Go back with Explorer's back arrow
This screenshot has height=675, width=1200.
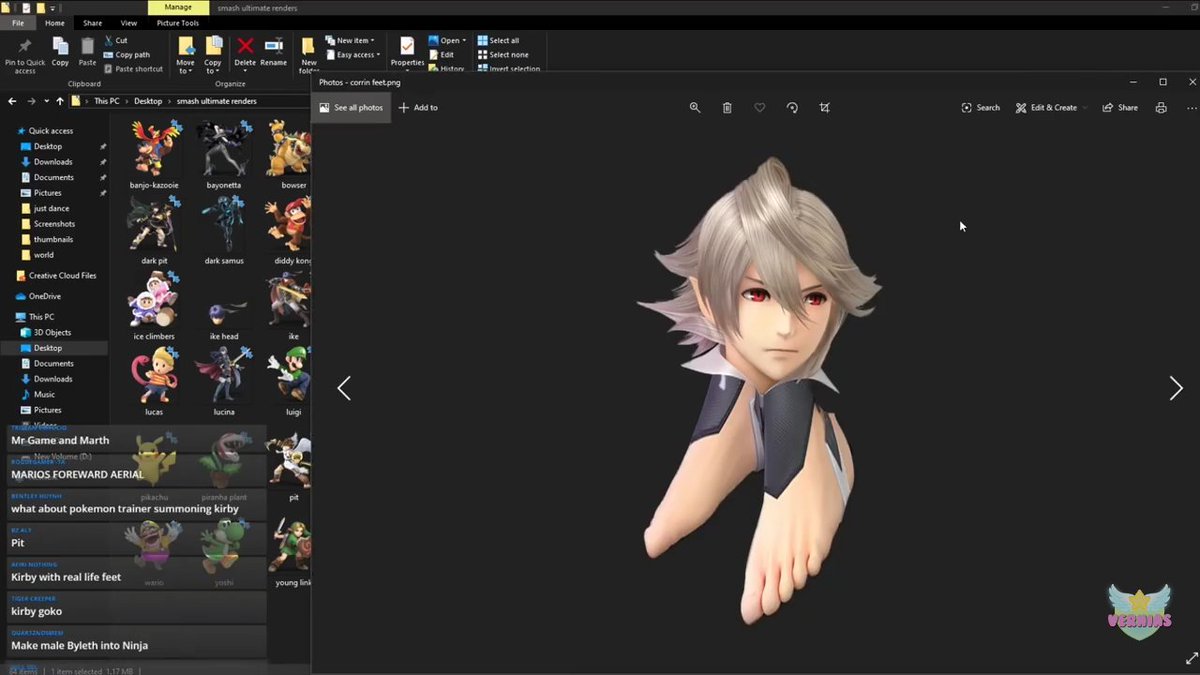13,101
